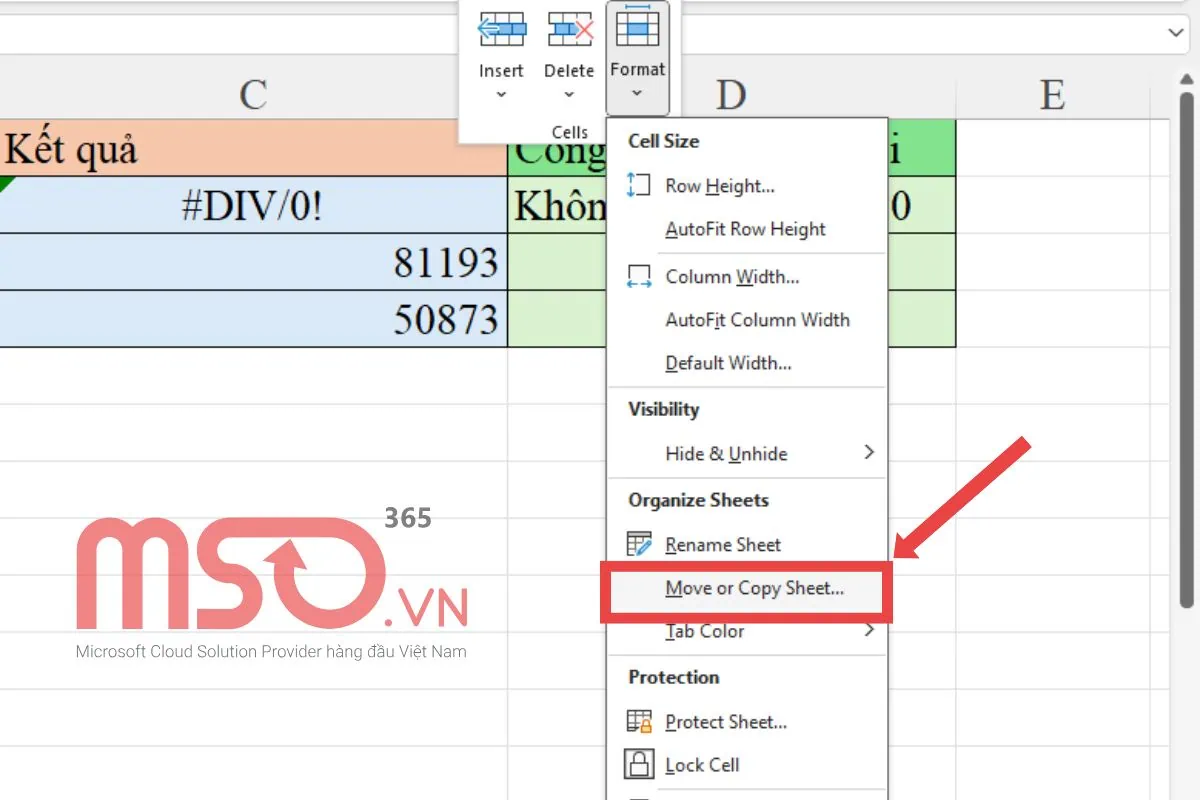Image resolution: width=1200 pixels, height=800 pixels.
Task: Click the Rename Sheet icon
Action: click(x=641, y=544)
